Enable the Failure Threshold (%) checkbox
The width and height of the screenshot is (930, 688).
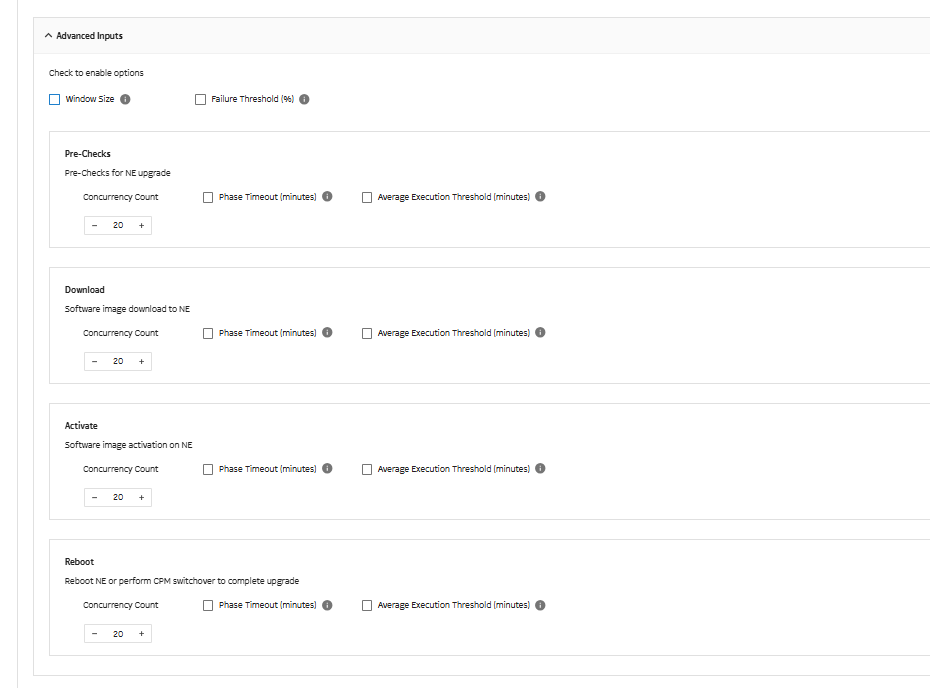(x=201, y=99)
